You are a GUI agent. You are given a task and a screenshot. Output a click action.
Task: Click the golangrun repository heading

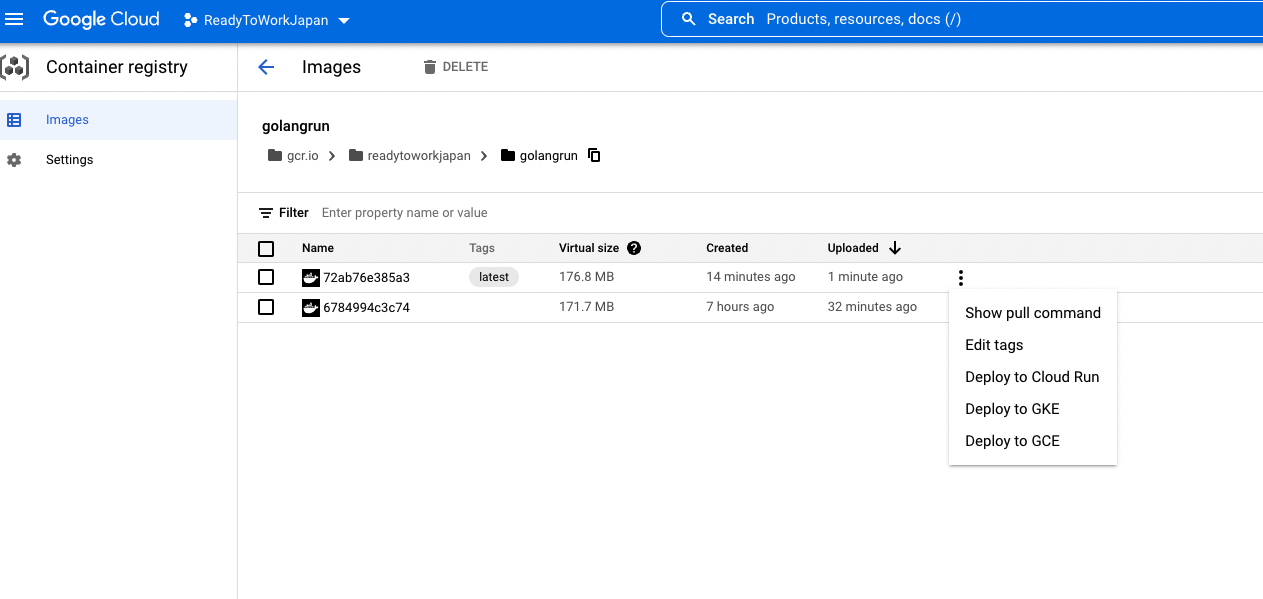pos(296,126)
